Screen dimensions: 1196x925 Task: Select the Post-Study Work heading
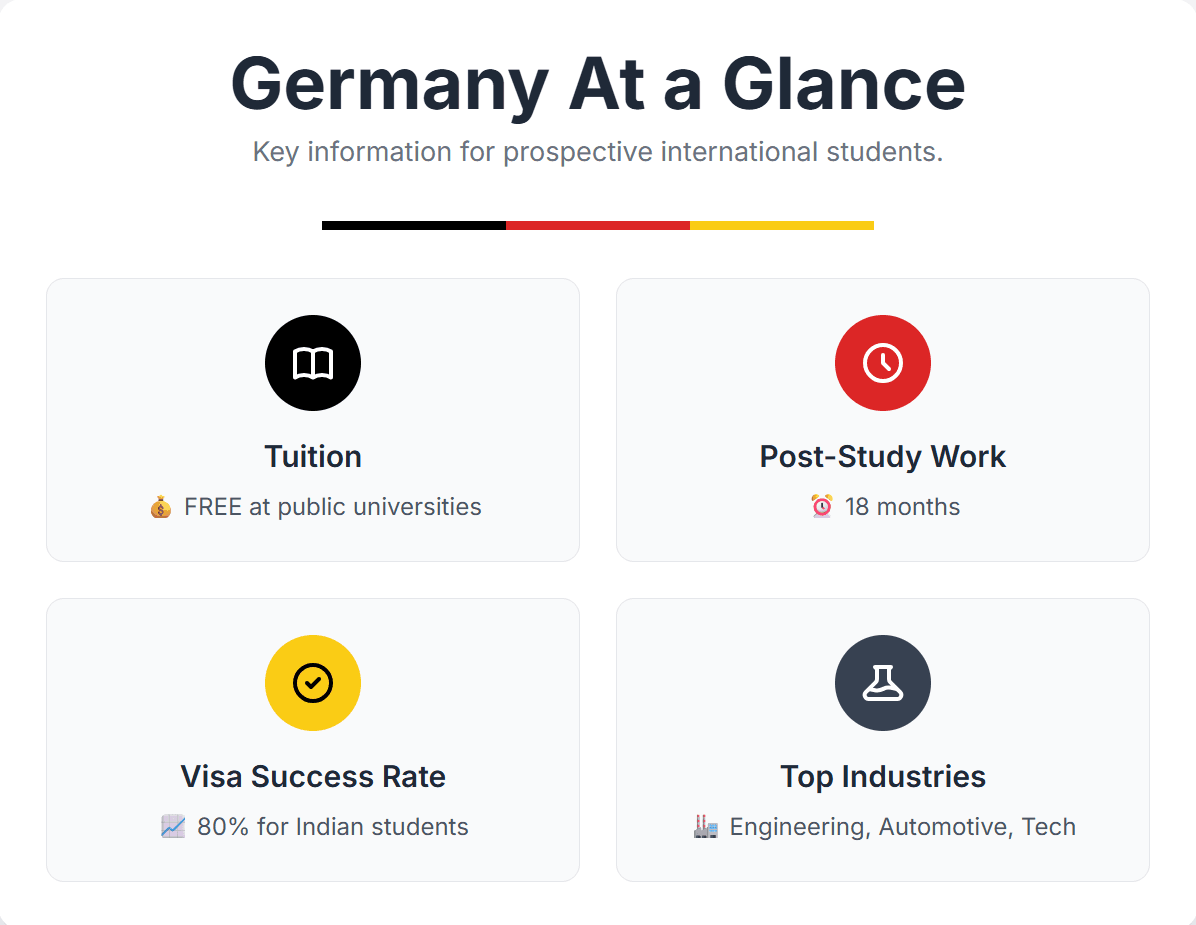tap(883, 457)
